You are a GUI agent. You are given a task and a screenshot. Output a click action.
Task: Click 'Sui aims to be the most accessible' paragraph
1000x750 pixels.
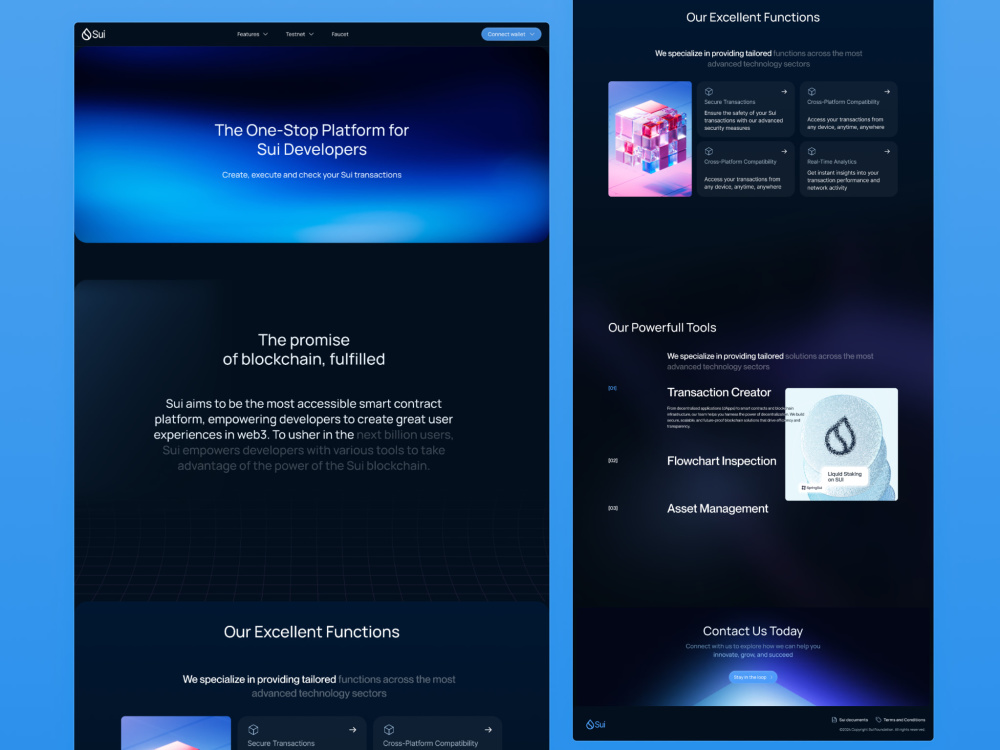(x=304, y=435)
